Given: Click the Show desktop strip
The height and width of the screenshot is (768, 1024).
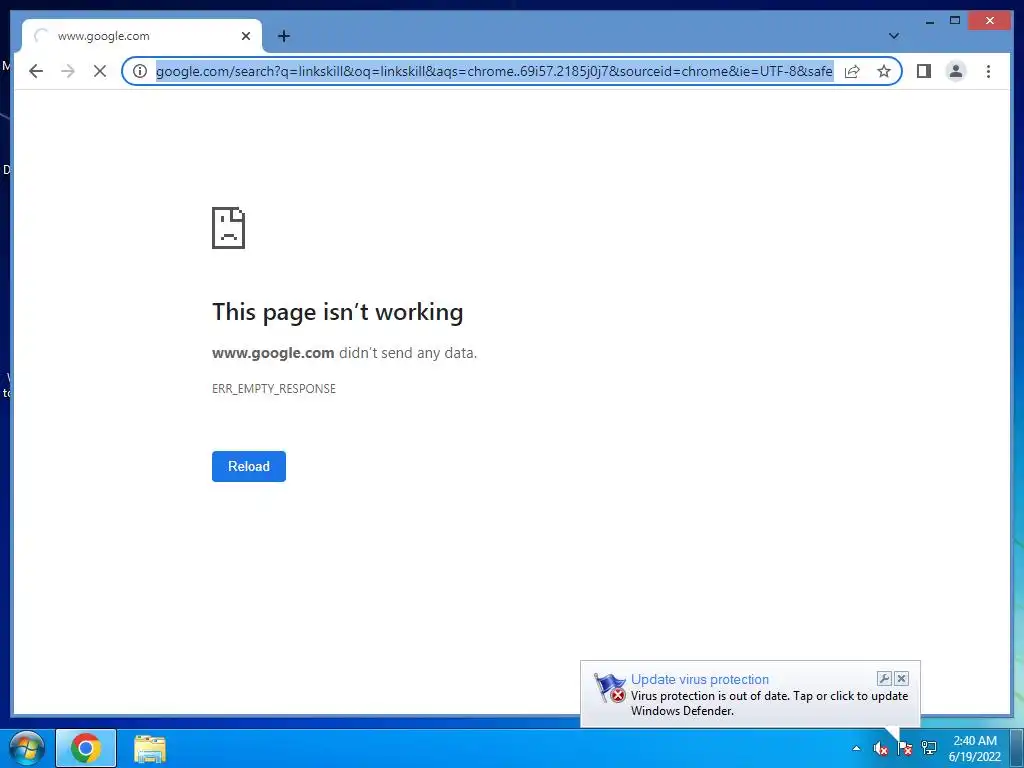Looking at the screenshot, I should pos(1017,748).
